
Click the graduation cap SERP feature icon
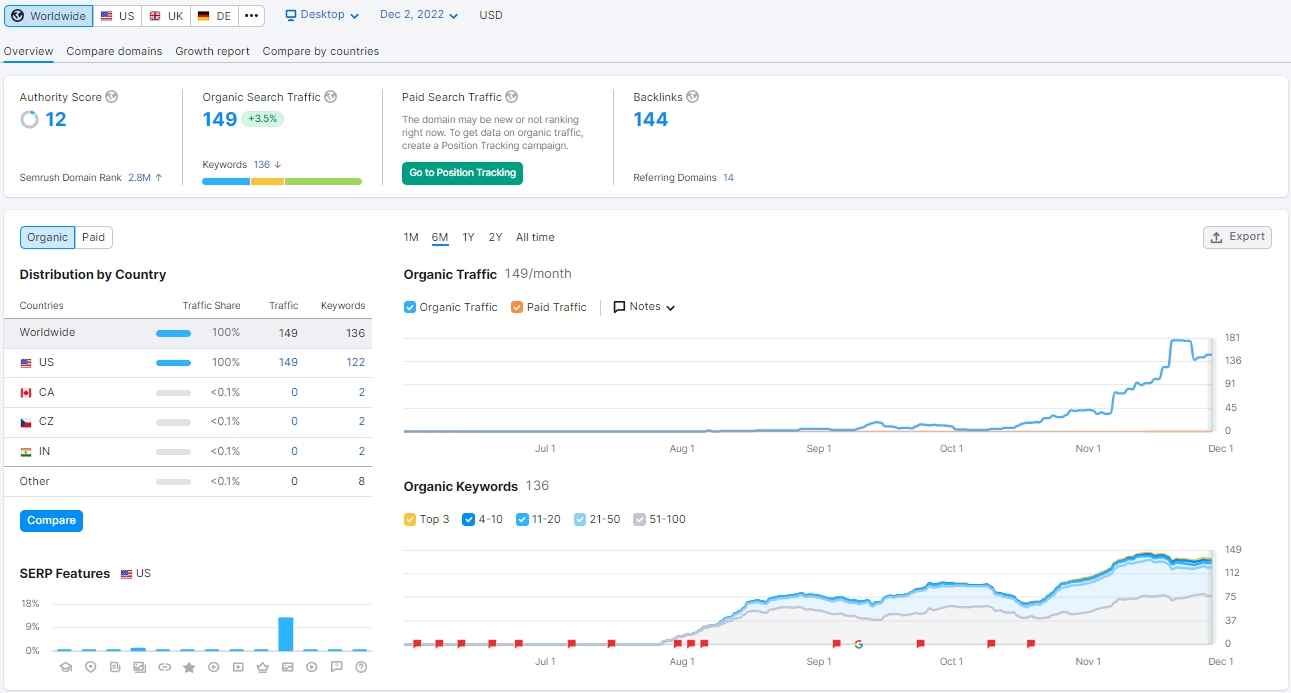[66, 667]
